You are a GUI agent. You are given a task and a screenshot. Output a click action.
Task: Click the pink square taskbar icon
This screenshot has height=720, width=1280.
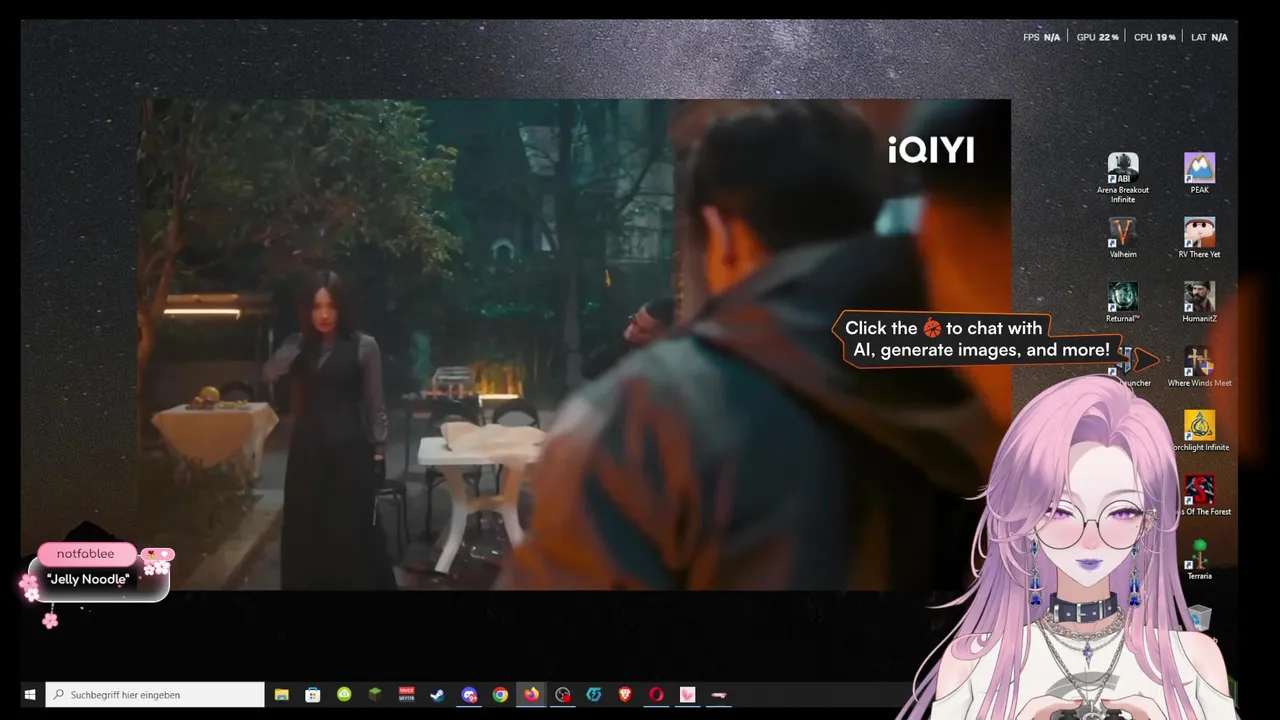click(687, 694)
